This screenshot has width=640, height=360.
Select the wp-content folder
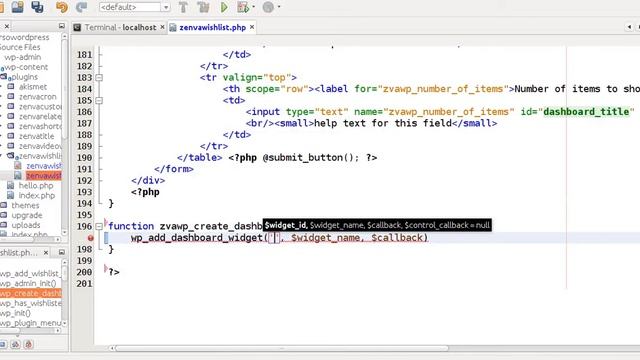(26, 67)
